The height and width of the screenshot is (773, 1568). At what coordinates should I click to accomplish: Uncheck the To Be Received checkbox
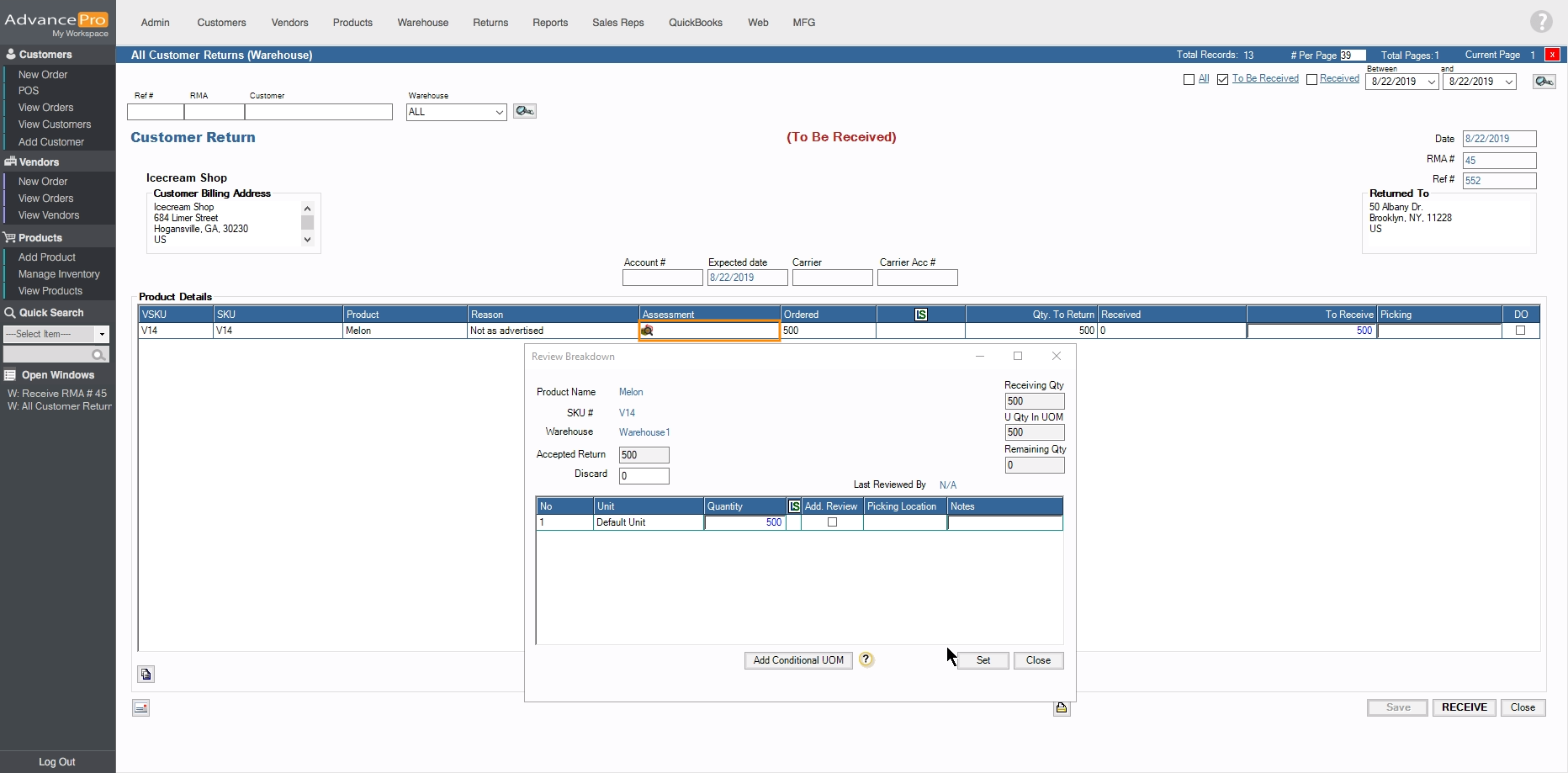(1222, 79)
